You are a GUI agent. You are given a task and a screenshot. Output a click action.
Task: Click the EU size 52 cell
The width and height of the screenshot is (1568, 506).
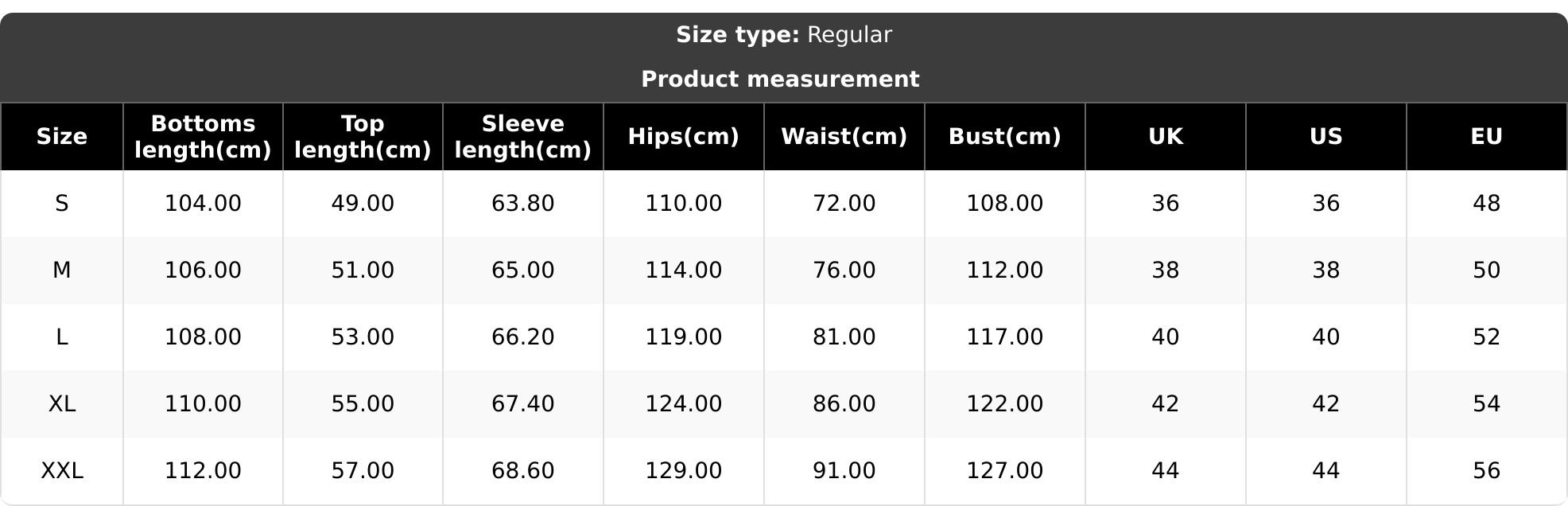click(1486, 337)
